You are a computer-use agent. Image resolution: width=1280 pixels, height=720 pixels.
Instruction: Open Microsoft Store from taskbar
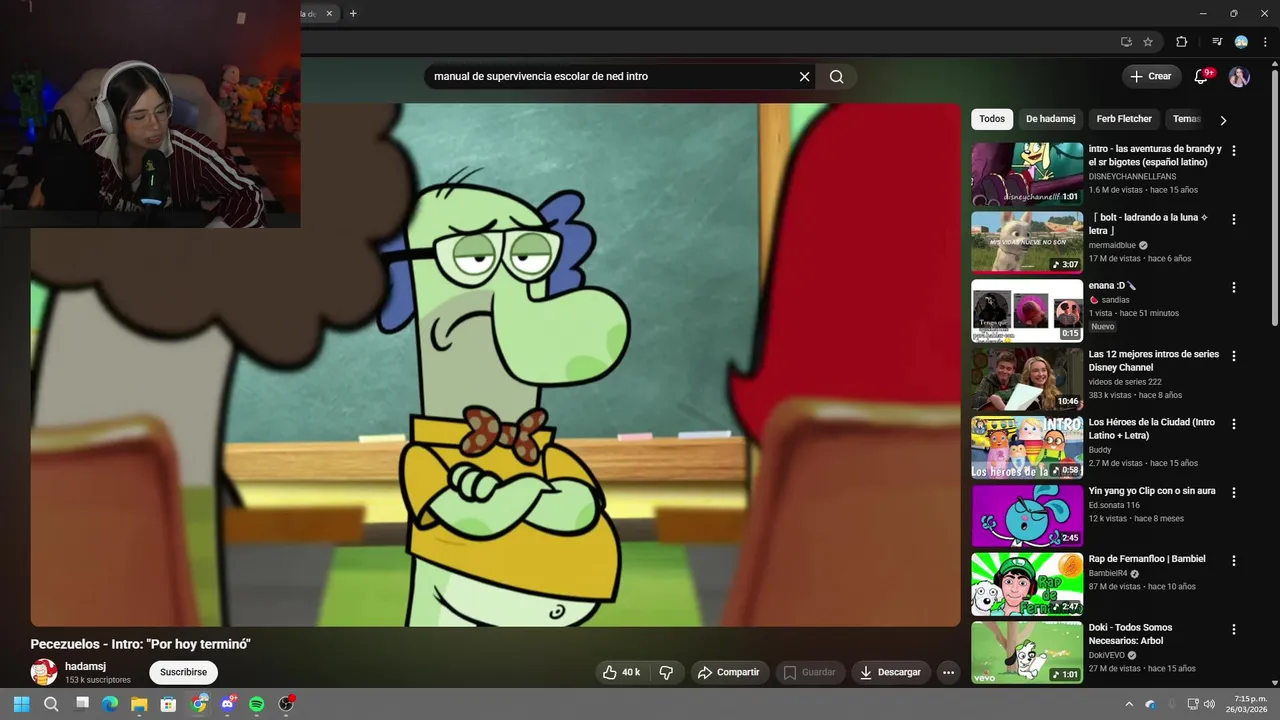click(x=168, y=704)
